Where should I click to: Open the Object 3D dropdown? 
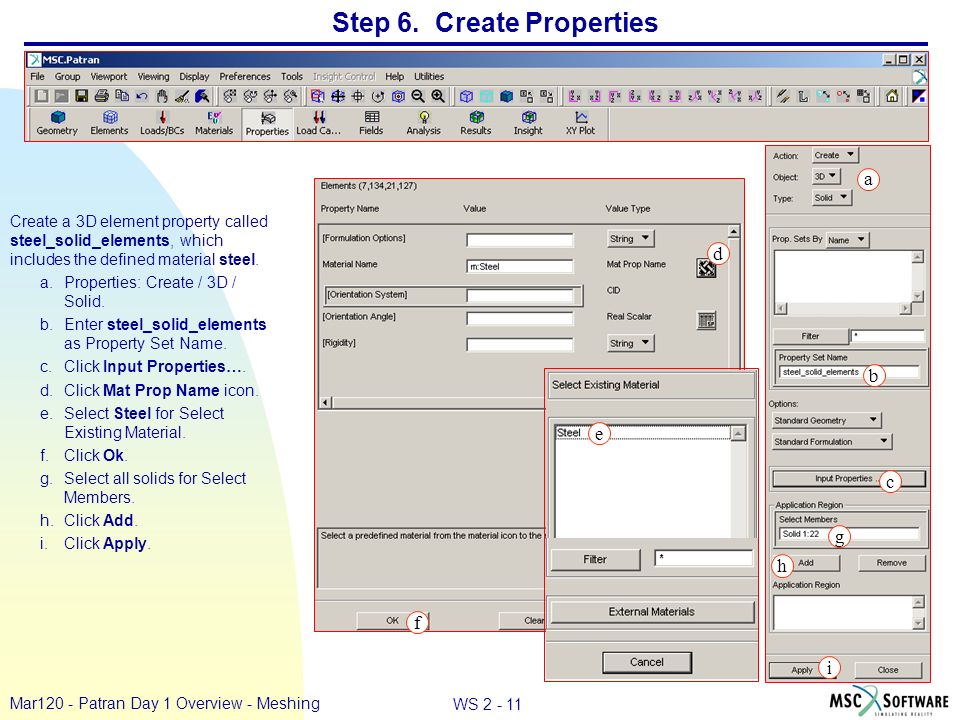pos(826,176)
